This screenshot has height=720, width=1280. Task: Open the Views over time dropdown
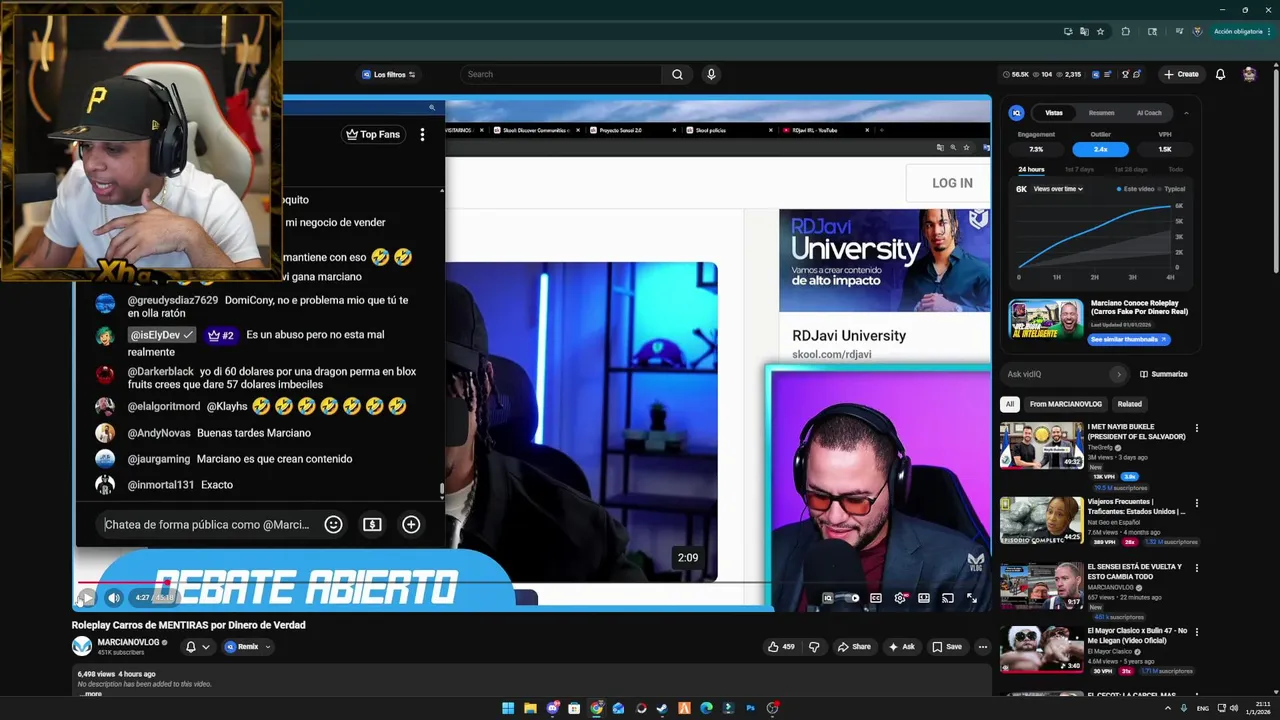point(1058,189)
